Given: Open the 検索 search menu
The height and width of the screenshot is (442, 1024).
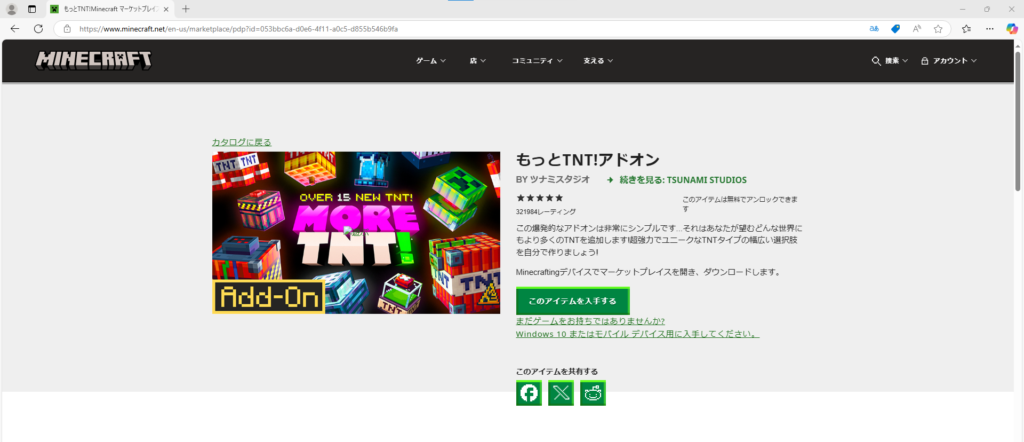Looking at the screenshot, I should click(x=890, y=61).
